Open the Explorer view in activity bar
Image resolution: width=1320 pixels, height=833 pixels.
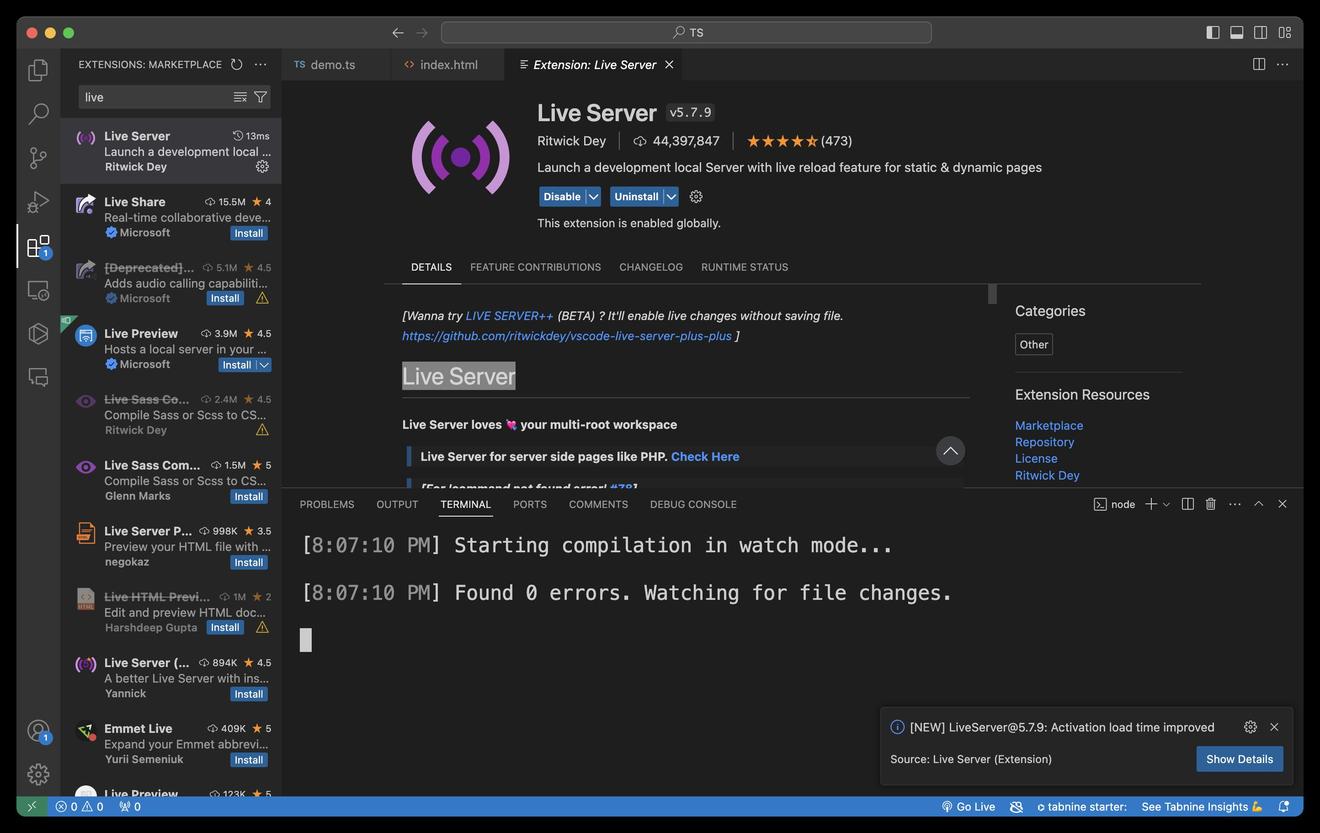click(38, 70)
